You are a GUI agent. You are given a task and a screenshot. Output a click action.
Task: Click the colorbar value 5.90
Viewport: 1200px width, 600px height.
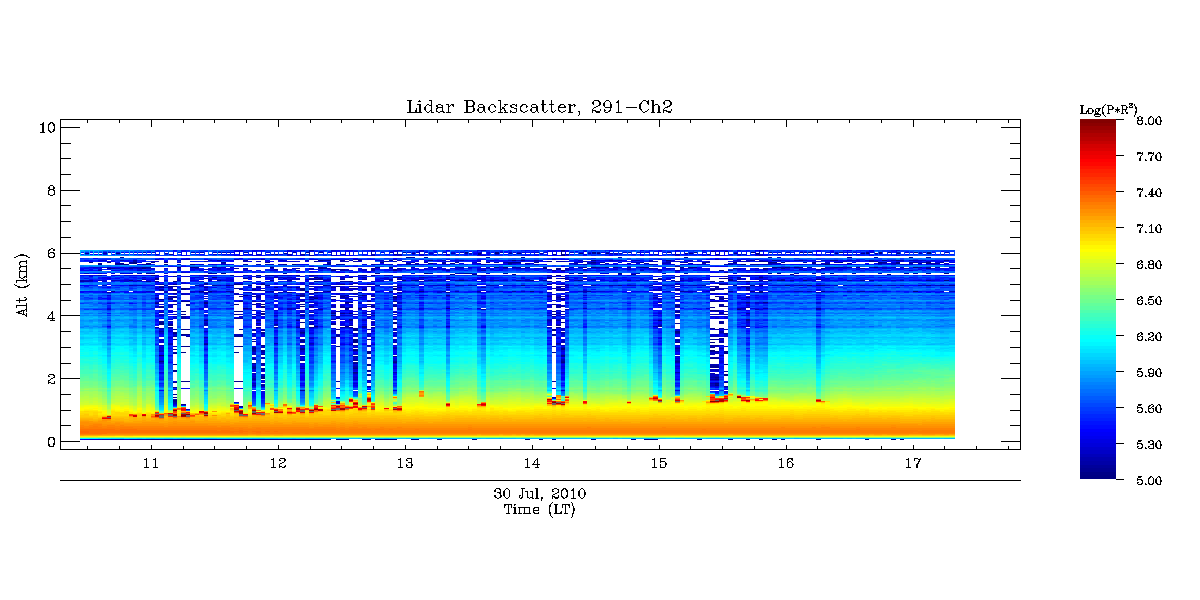[1148, 373]
